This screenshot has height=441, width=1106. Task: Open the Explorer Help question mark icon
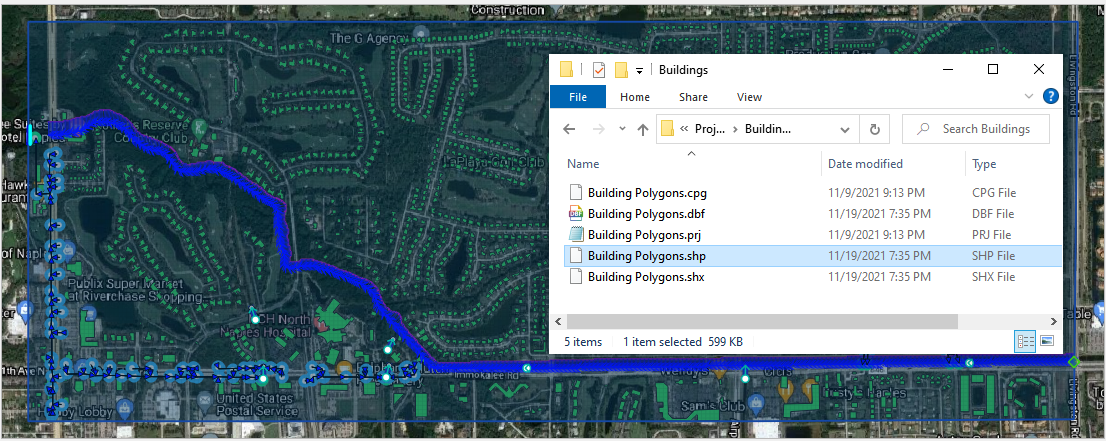[x=1050, y=97]
